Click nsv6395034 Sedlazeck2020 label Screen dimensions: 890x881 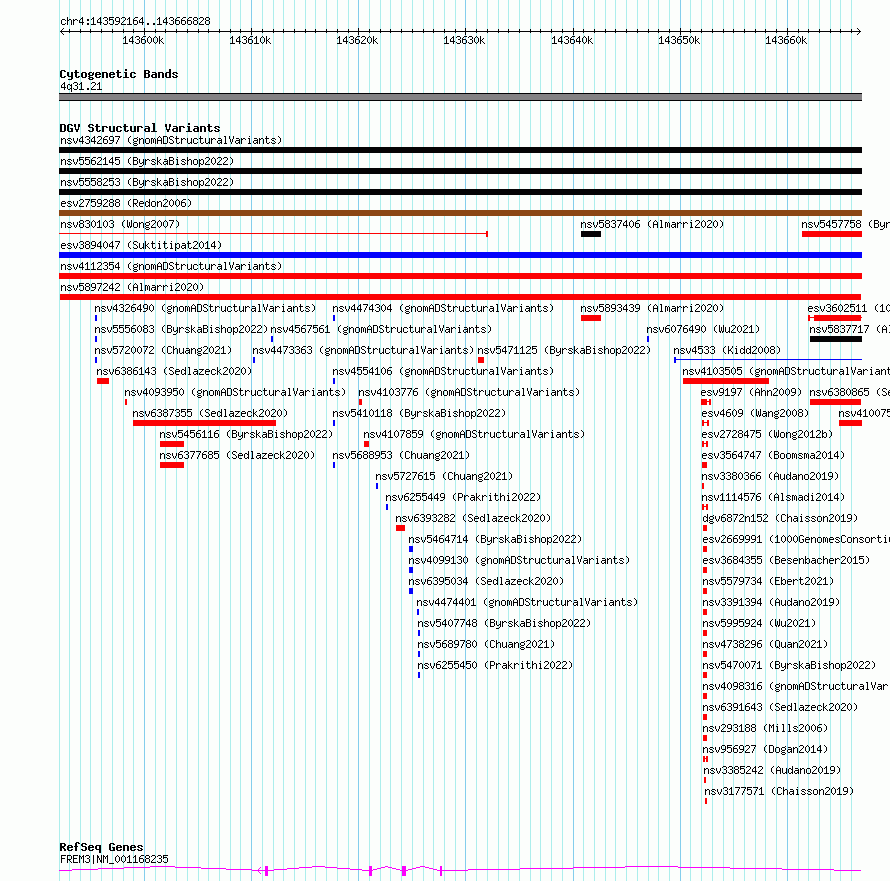486,581
